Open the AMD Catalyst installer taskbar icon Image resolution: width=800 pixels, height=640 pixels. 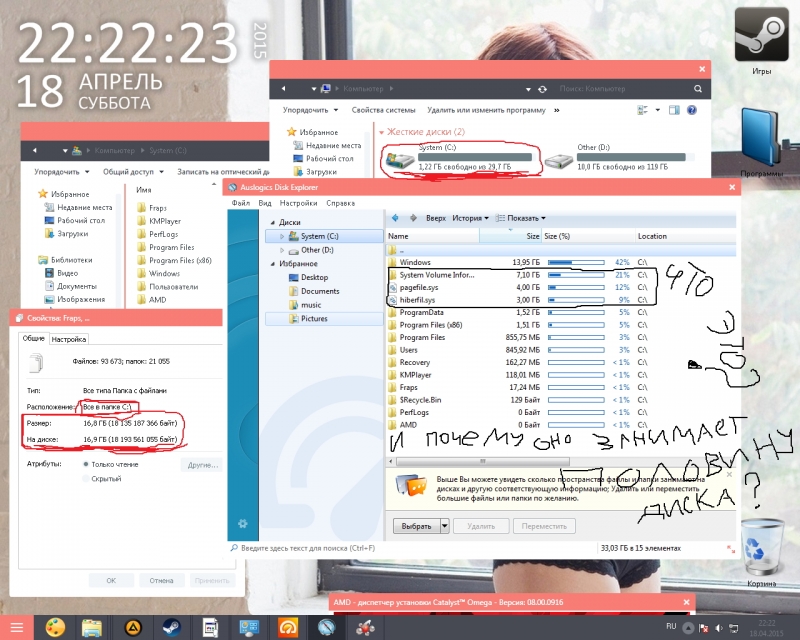(x=365, y=628)
